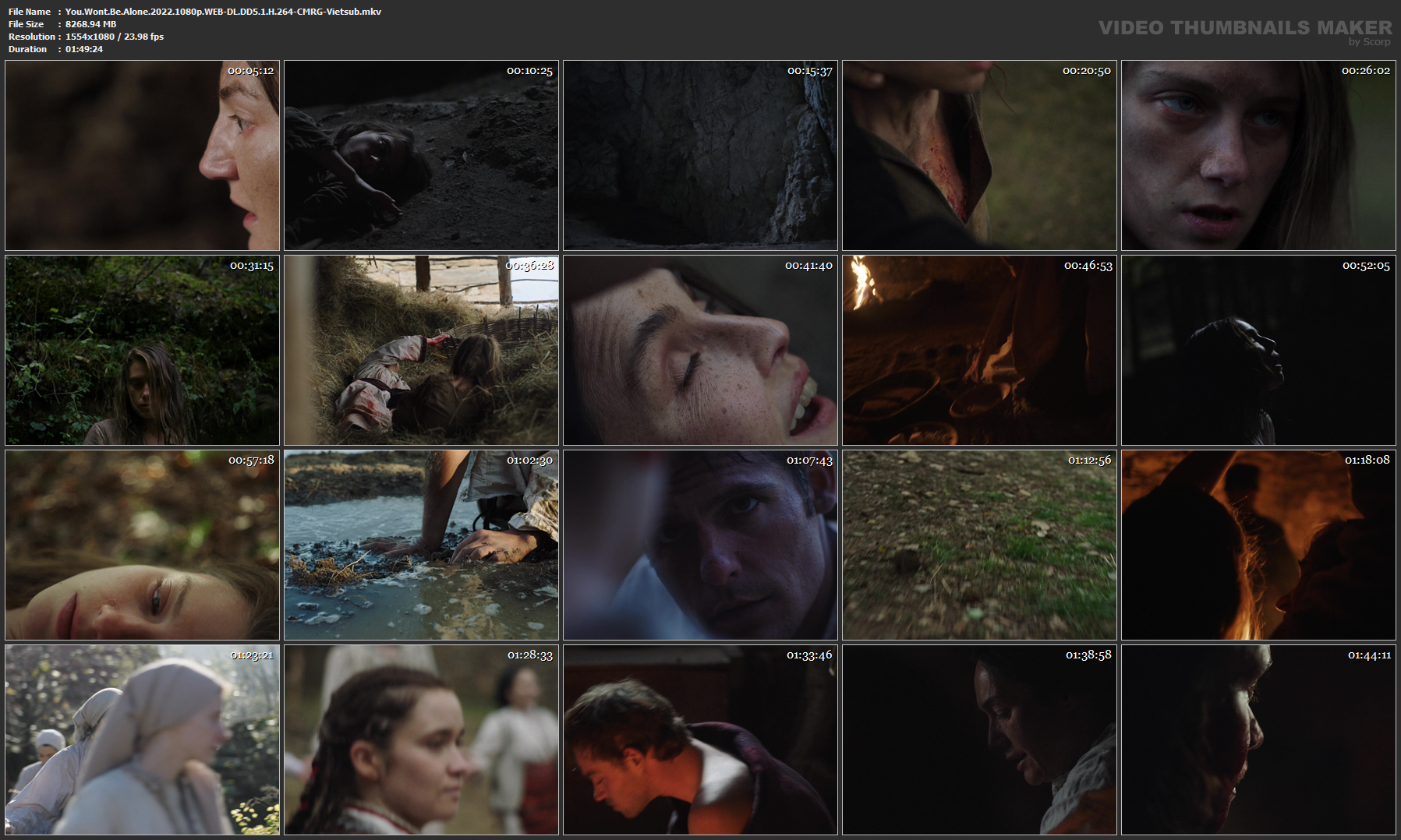Open the face close-up at 00:26:02
The width and height of the screenshot is (1401, 840).
(x=1258, y=155)
